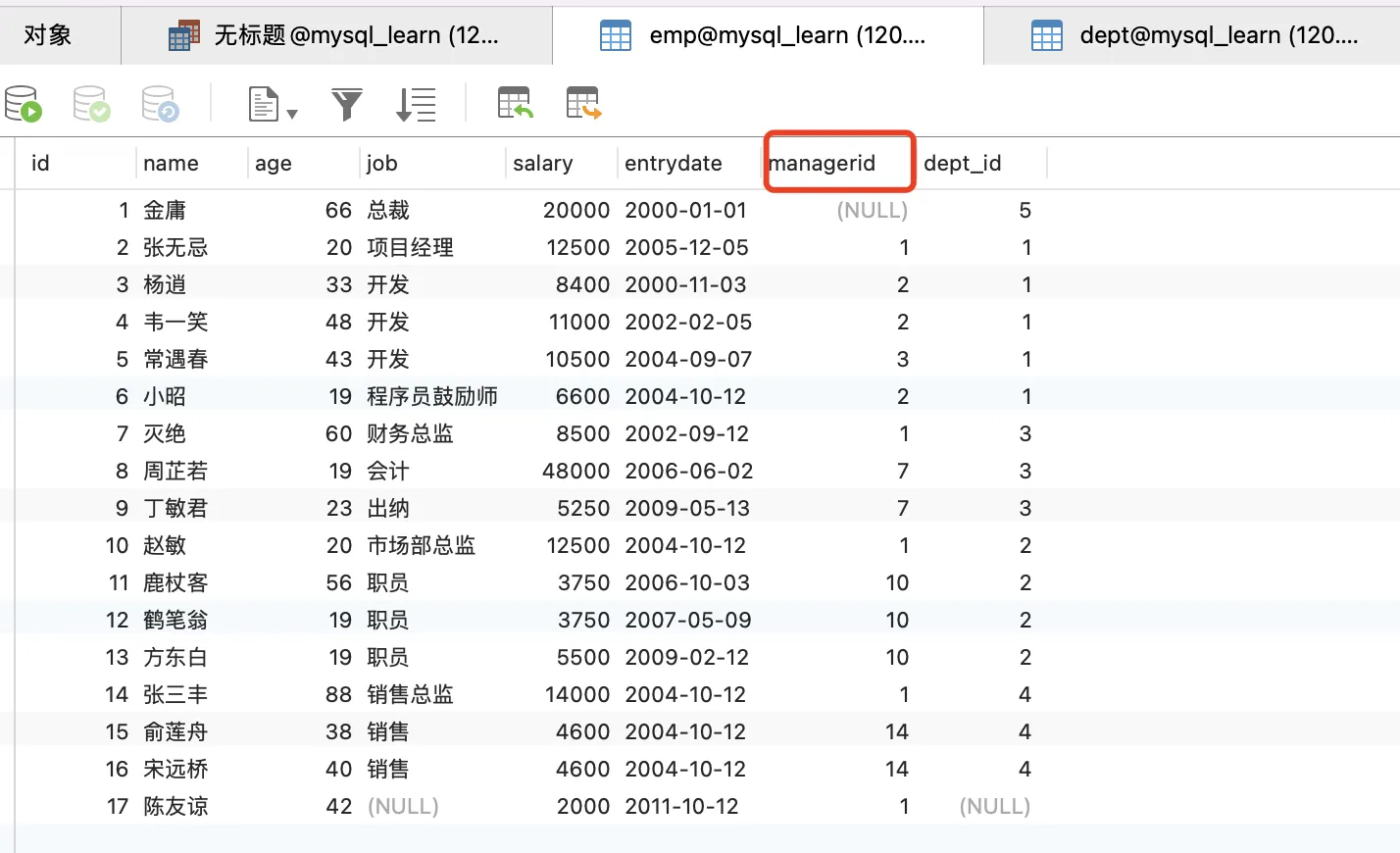Open the text/memo view icon

coord(263,104)
